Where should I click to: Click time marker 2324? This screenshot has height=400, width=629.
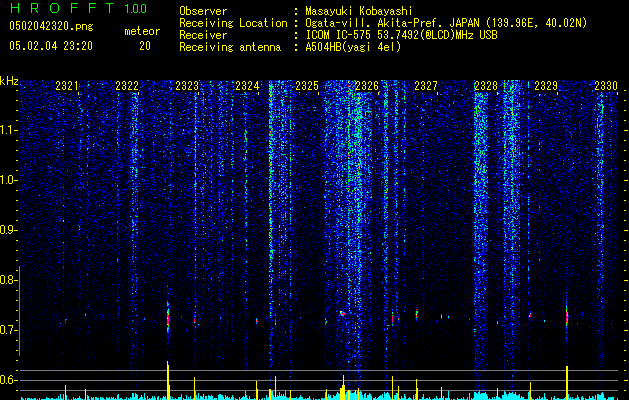247,86
